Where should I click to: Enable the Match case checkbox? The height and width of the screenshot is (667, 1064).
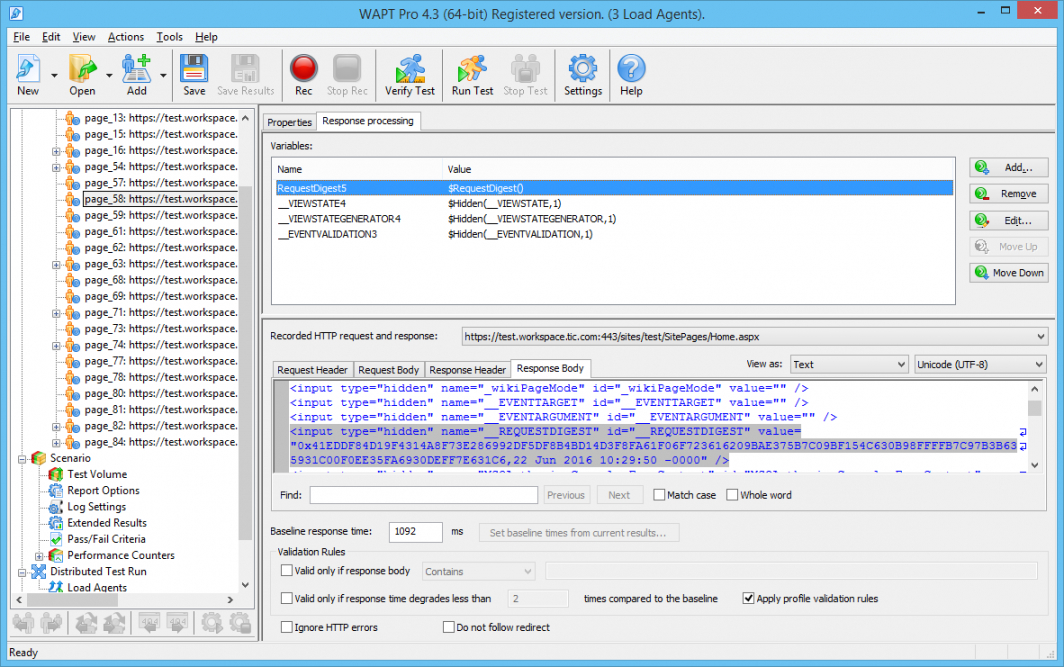coord(660,495)
